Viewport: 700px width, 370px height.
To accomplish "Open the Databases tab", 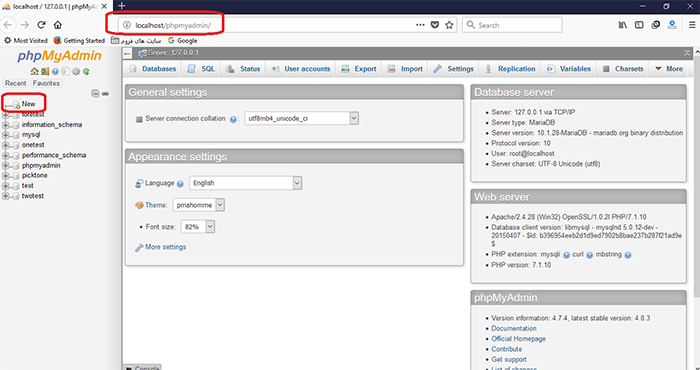I will pyautogui.click(x=153, y=69).
